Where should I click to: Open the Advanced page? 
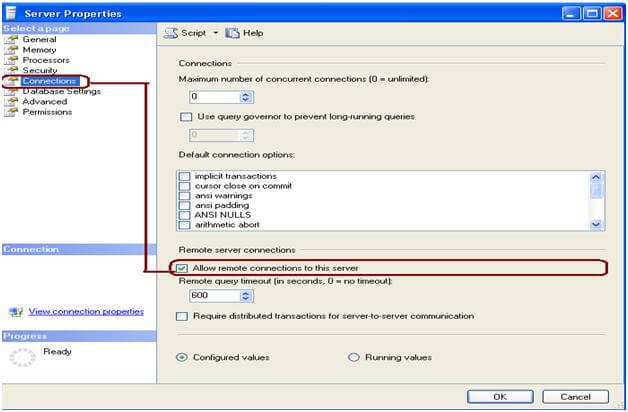click(x=44, y=102)
